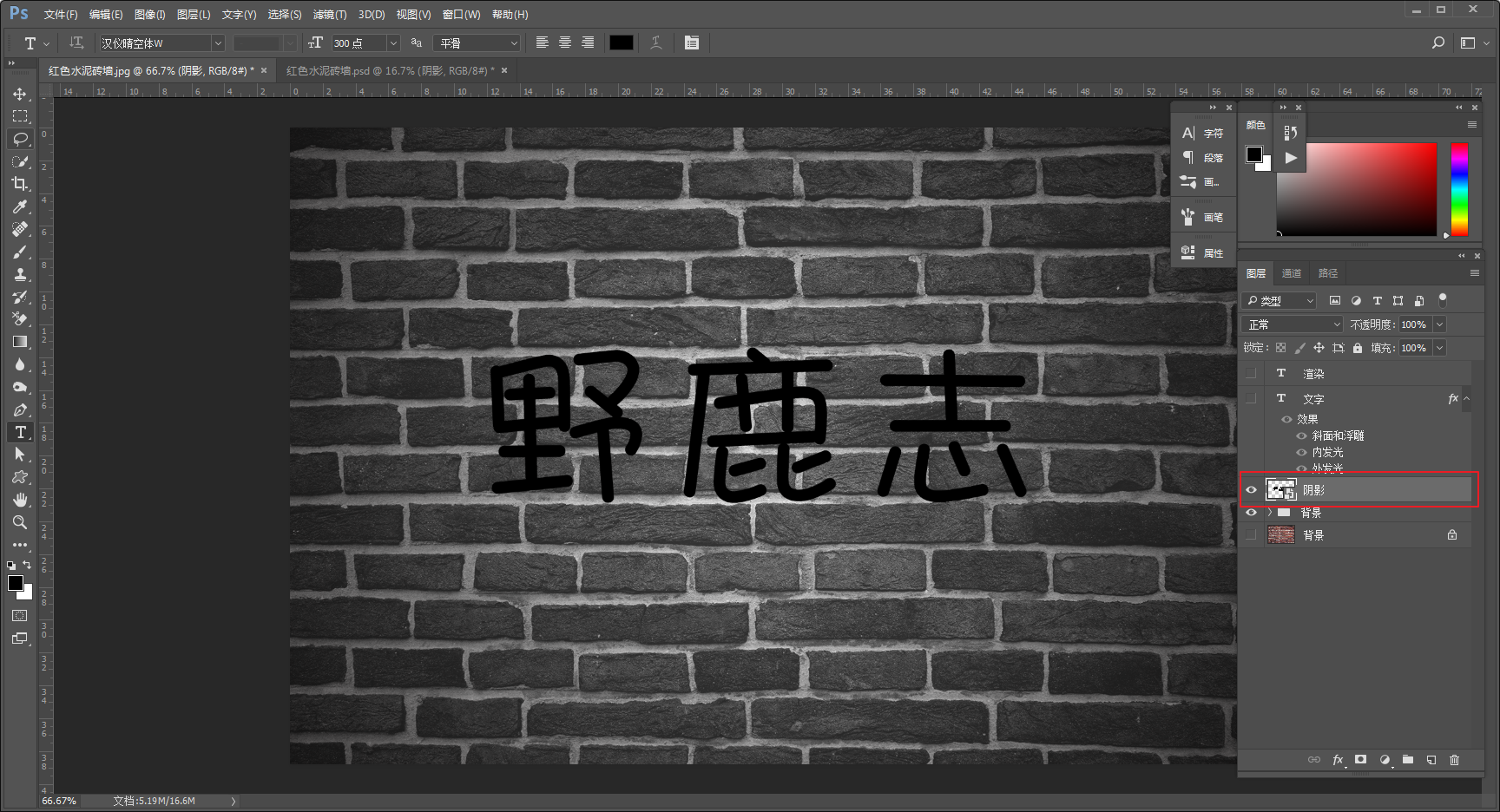
Task: Toggle lock transparent pixels
Action: (x=1280, y=348)
